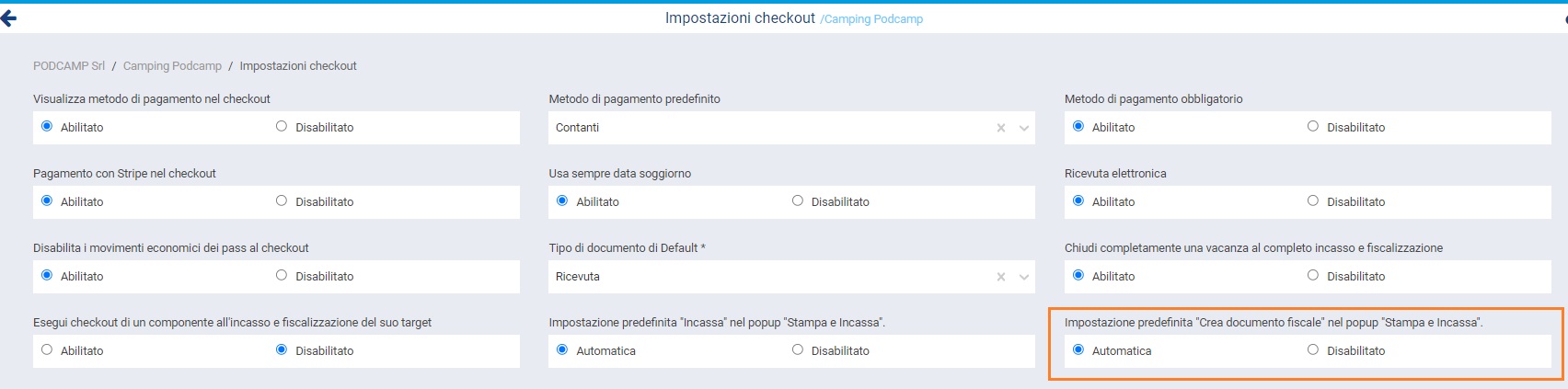The height and width of the screenshot is (389, 1568).
Task: Select Disabilitato for Chiudi completamente una vacanza
Action: click(1313, 276)
